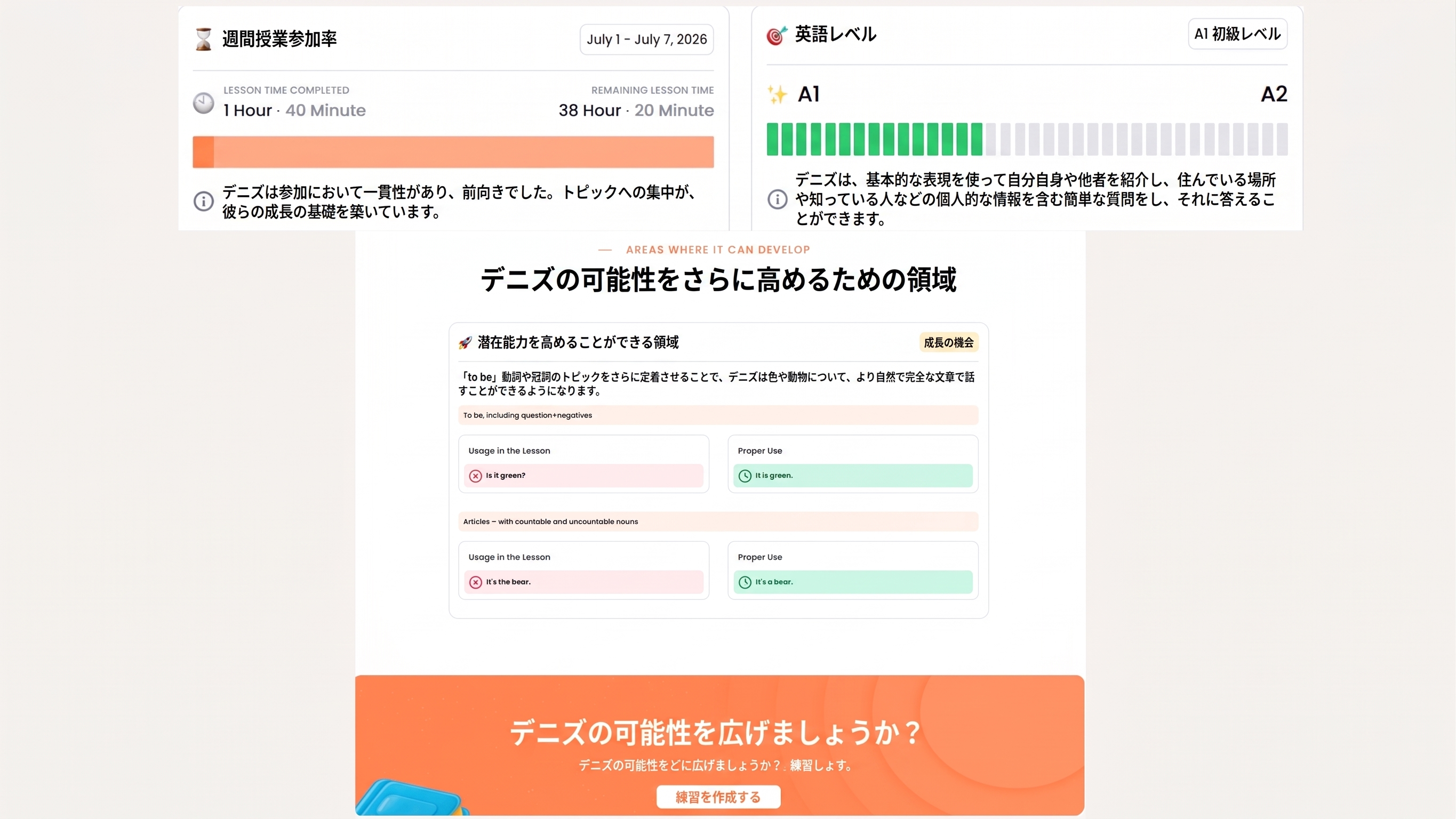Click the デニズの可能性をさらに高めるための領域 title
This screenshot has width=1456, height=819.
click(718, 280)
